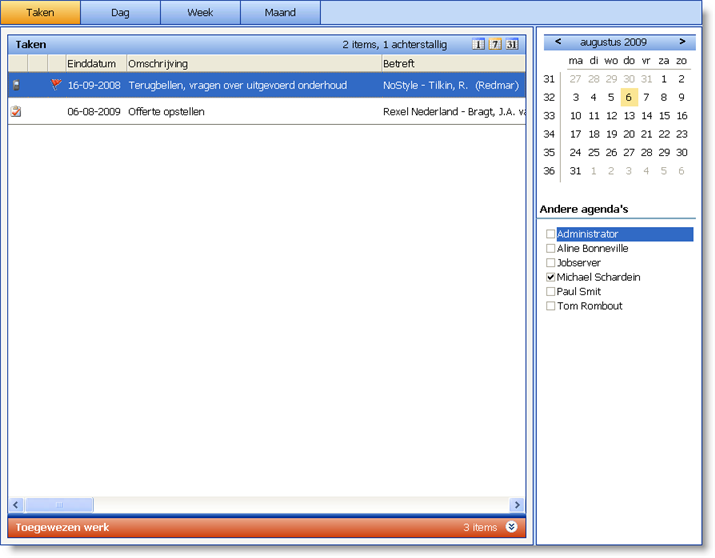This screenshot has width=715, height=558.
Task: Click the horizontal scrollbar thumb
Action: click(59, 505)
